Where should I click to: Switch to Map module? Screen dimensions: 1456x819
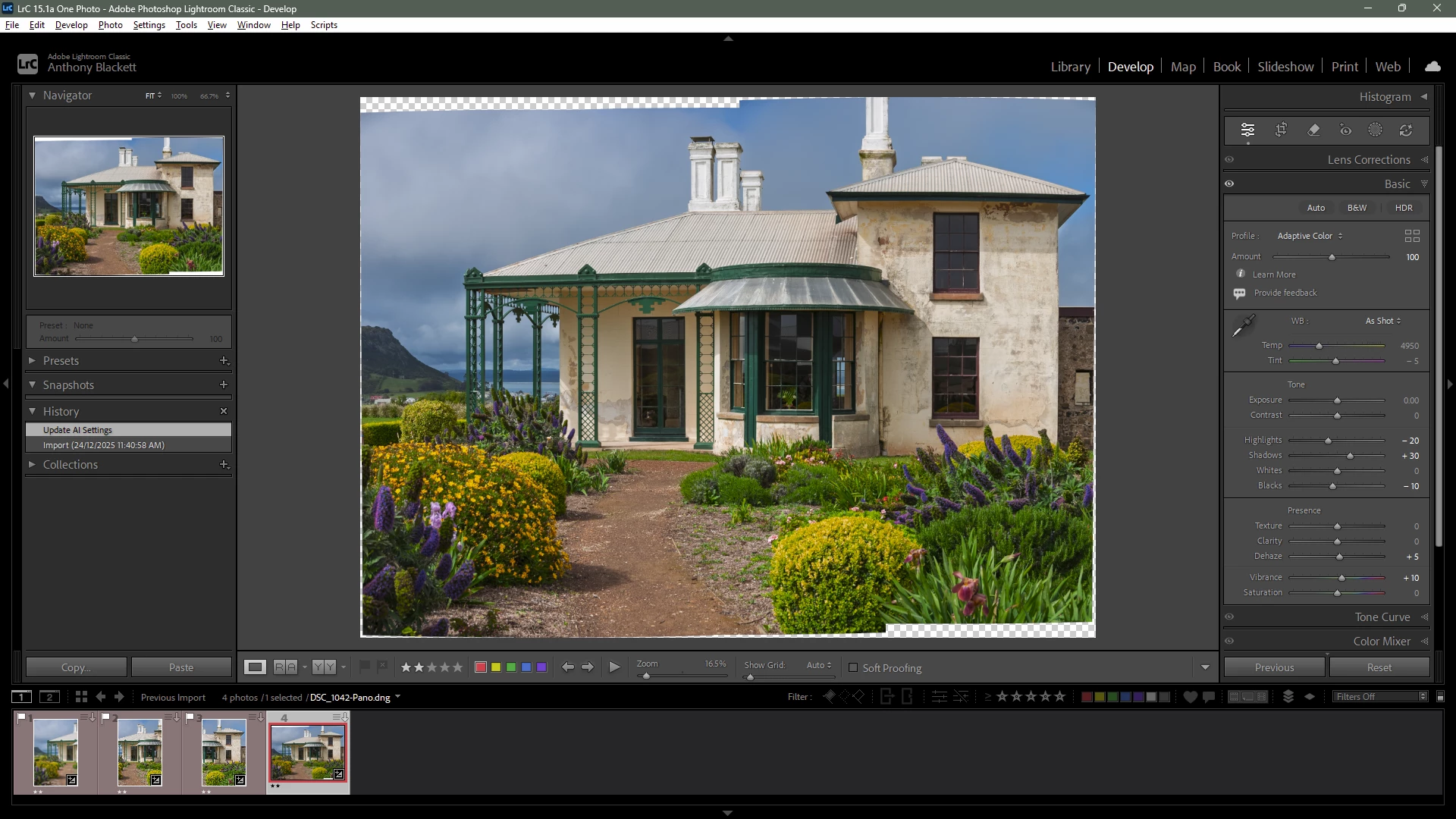(x=1183, y=67)
